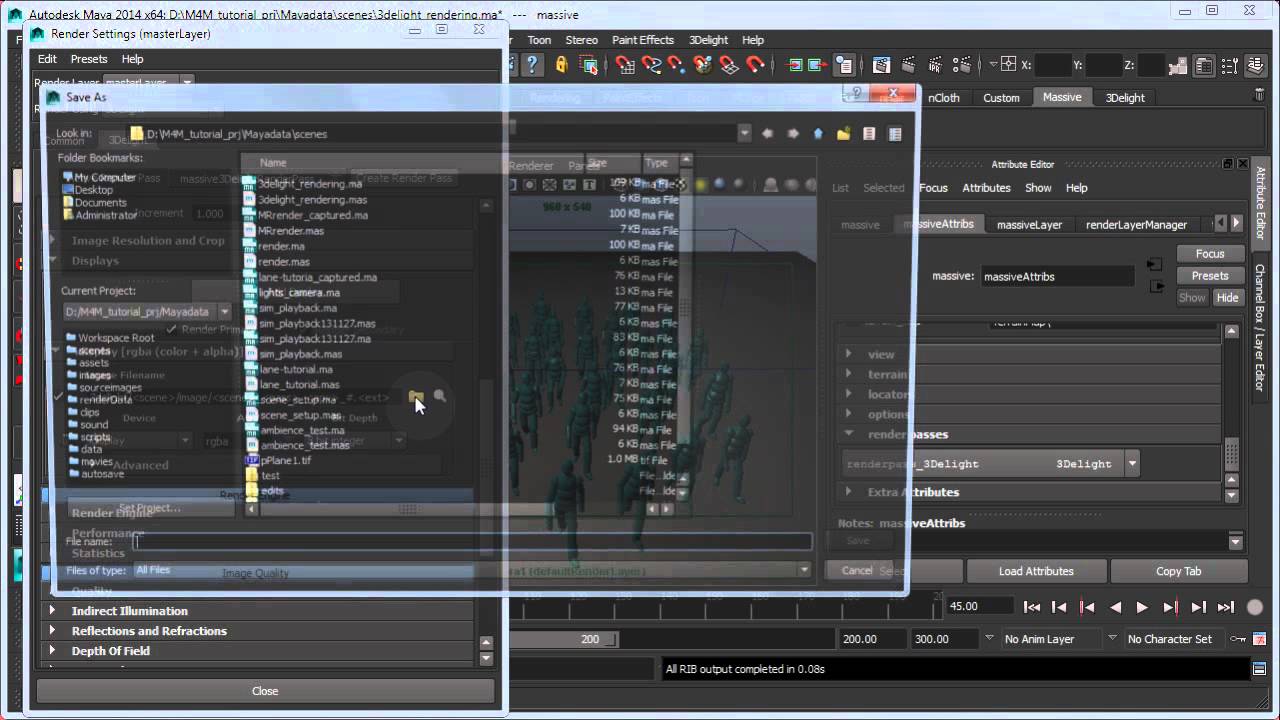Select the massiveLayer attribute tab
Screen dimensions: 1280x720
[x=1029, y=225]
